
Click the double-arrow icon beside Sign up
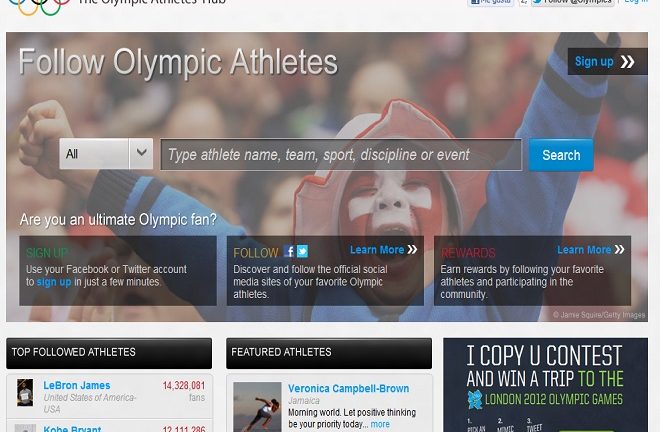click(627, 62)
